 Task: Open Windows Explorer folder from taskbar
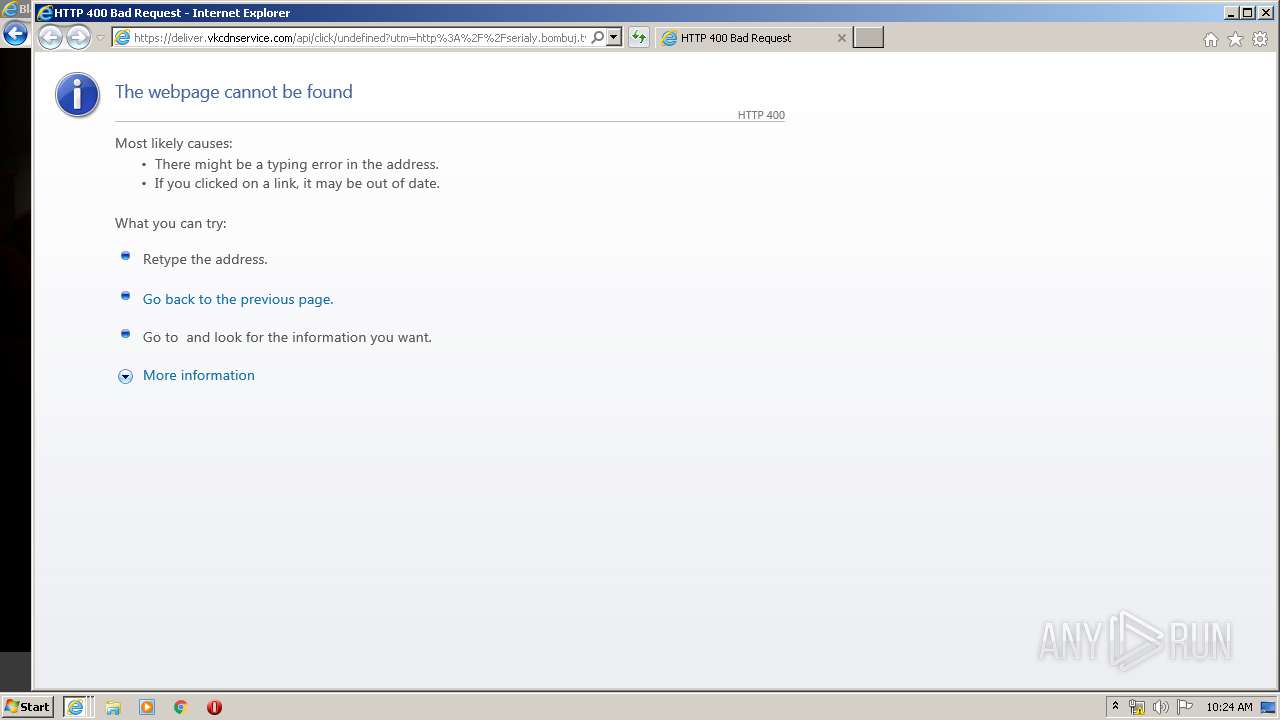pos(113,707)
